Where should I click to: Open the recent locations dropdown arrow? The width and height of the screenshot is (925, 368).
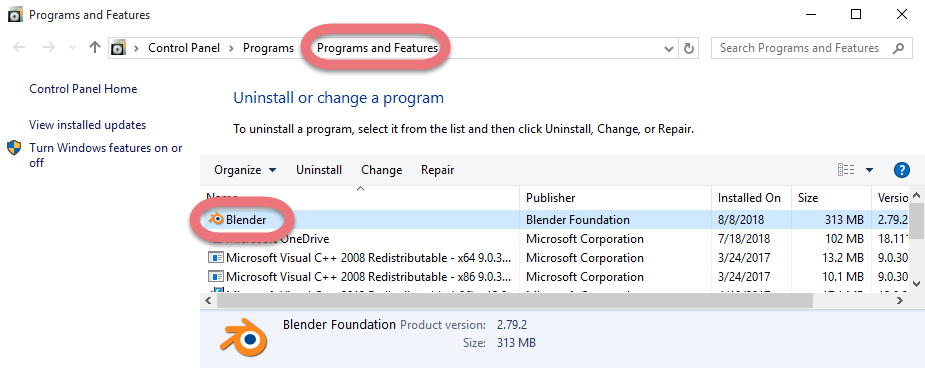[x=73, y=48]
